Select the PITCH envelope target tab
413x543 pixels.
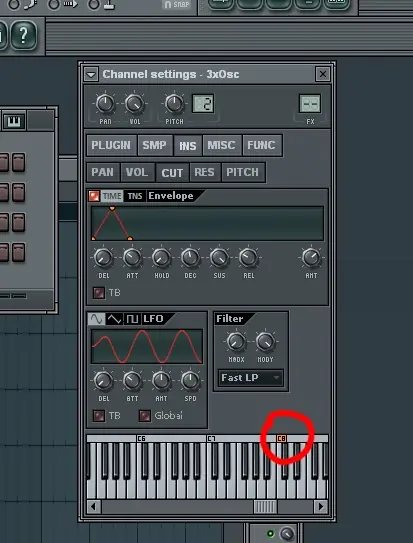243,172
